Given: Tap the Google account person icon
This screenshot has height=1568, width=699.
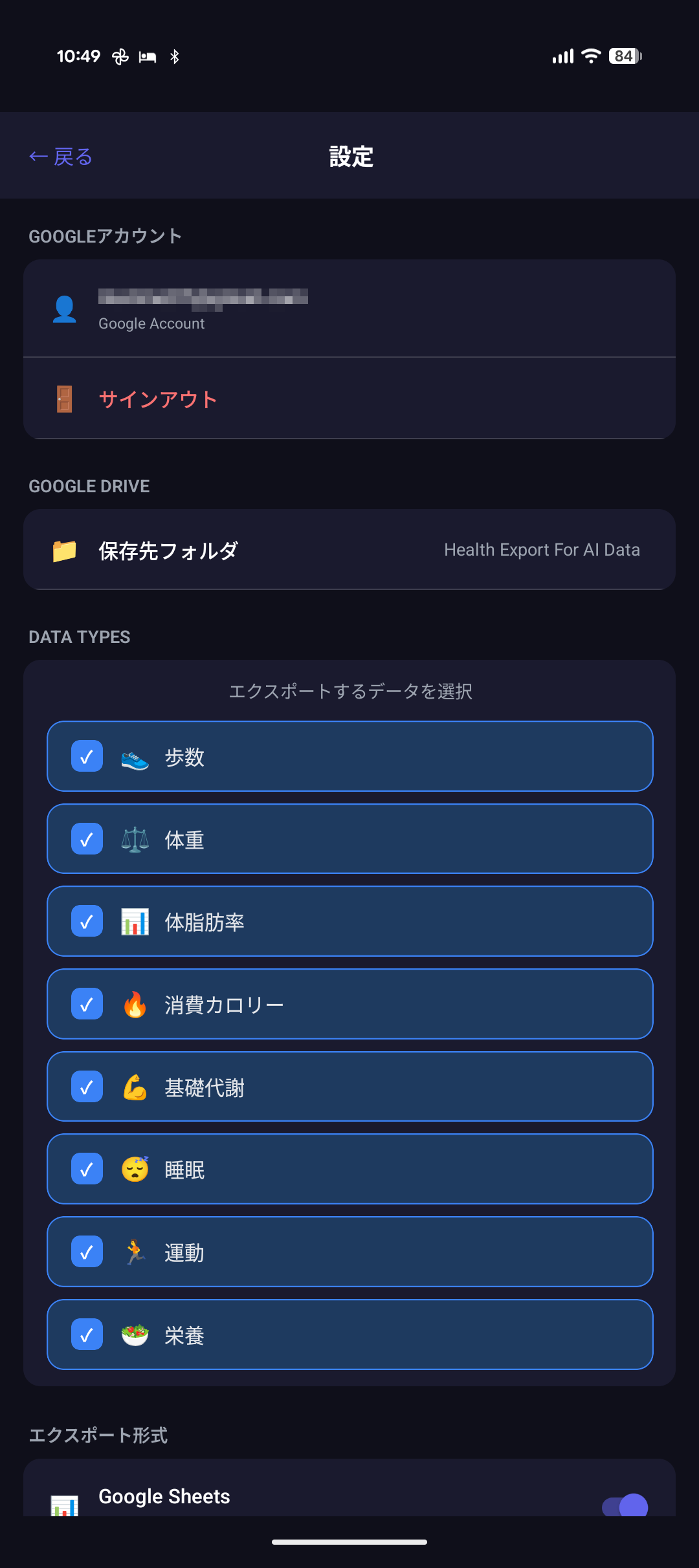Looking at the screenshot, I should point(64,309).
